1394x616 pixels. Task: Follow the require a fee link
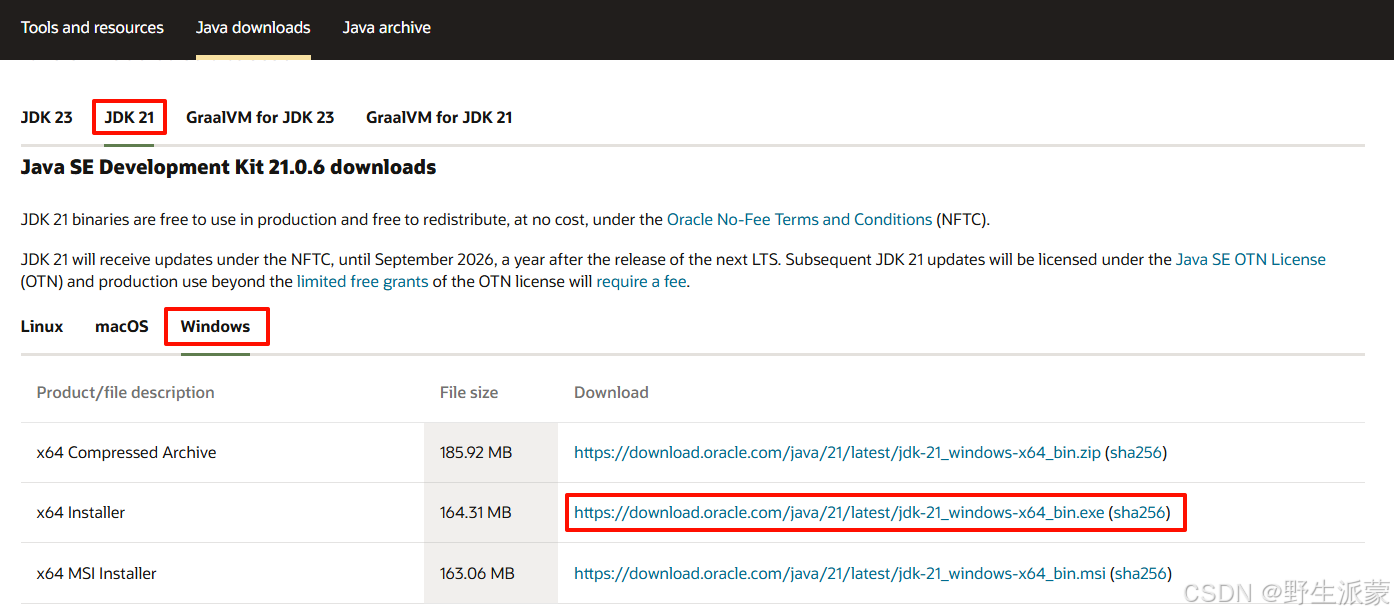click(x=641, y=281)
